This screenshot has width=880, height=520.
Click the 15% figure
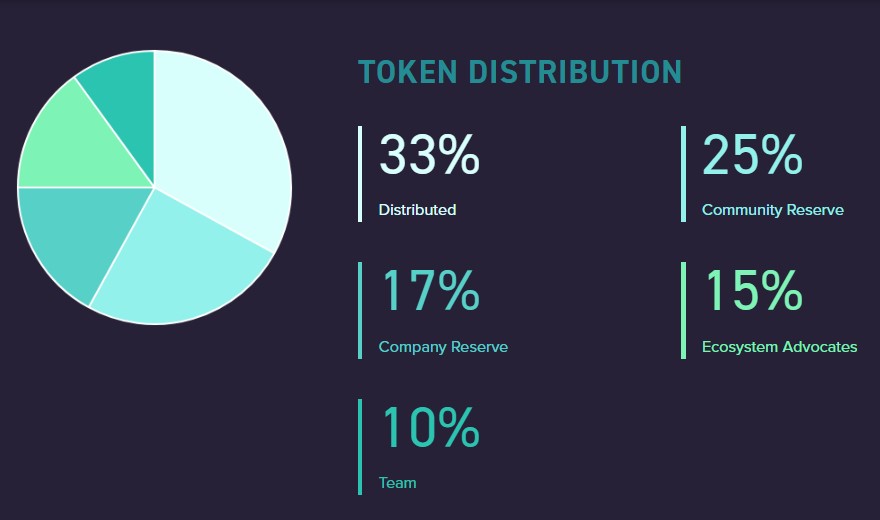tap(754, 290)
